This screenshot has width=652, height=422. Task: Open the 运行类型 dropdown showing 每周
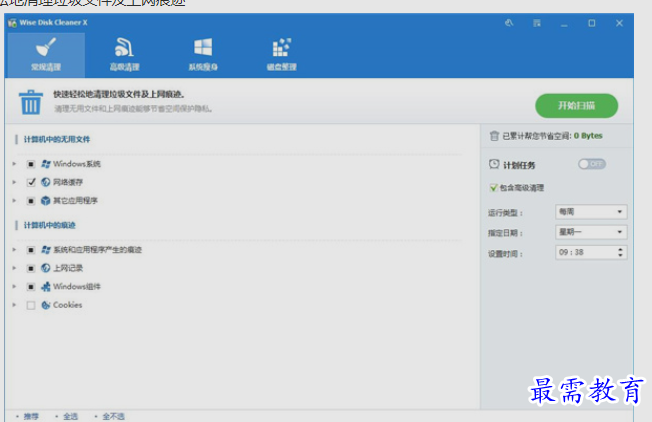point(591,212)
